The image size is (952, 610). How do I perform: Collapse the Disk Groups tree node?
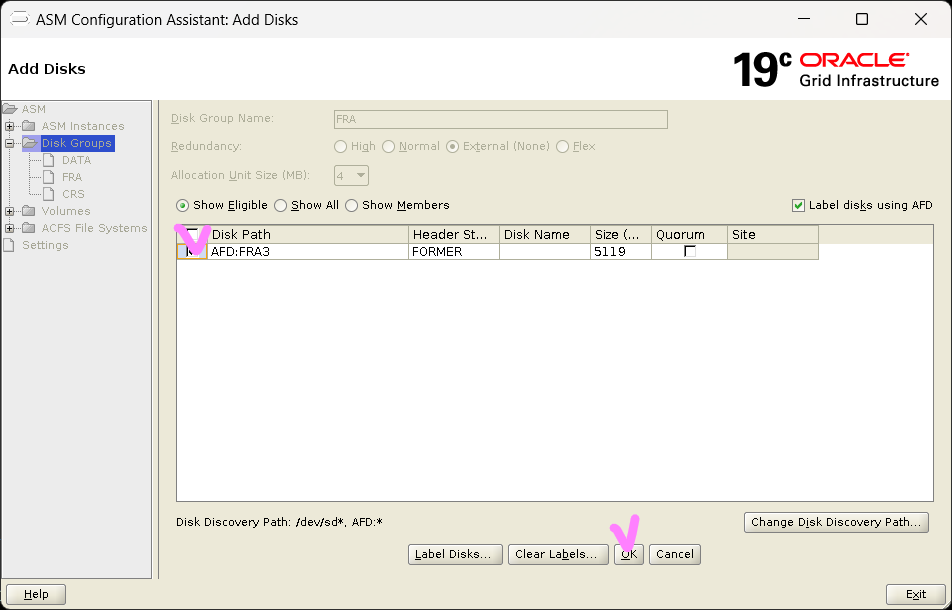[10, 143]
